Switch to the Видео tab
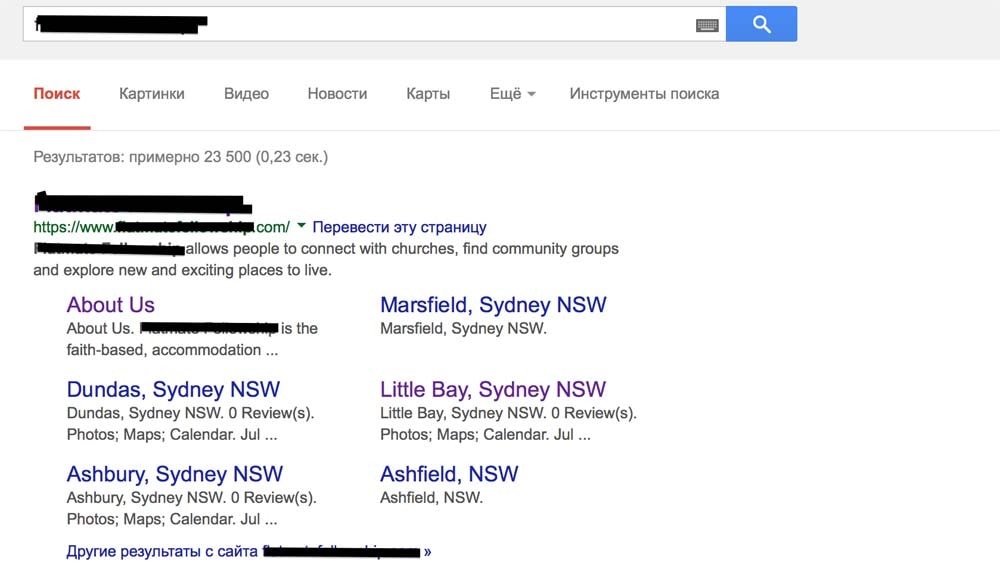This screenshot has height=578, width=1000. (246, 94)
